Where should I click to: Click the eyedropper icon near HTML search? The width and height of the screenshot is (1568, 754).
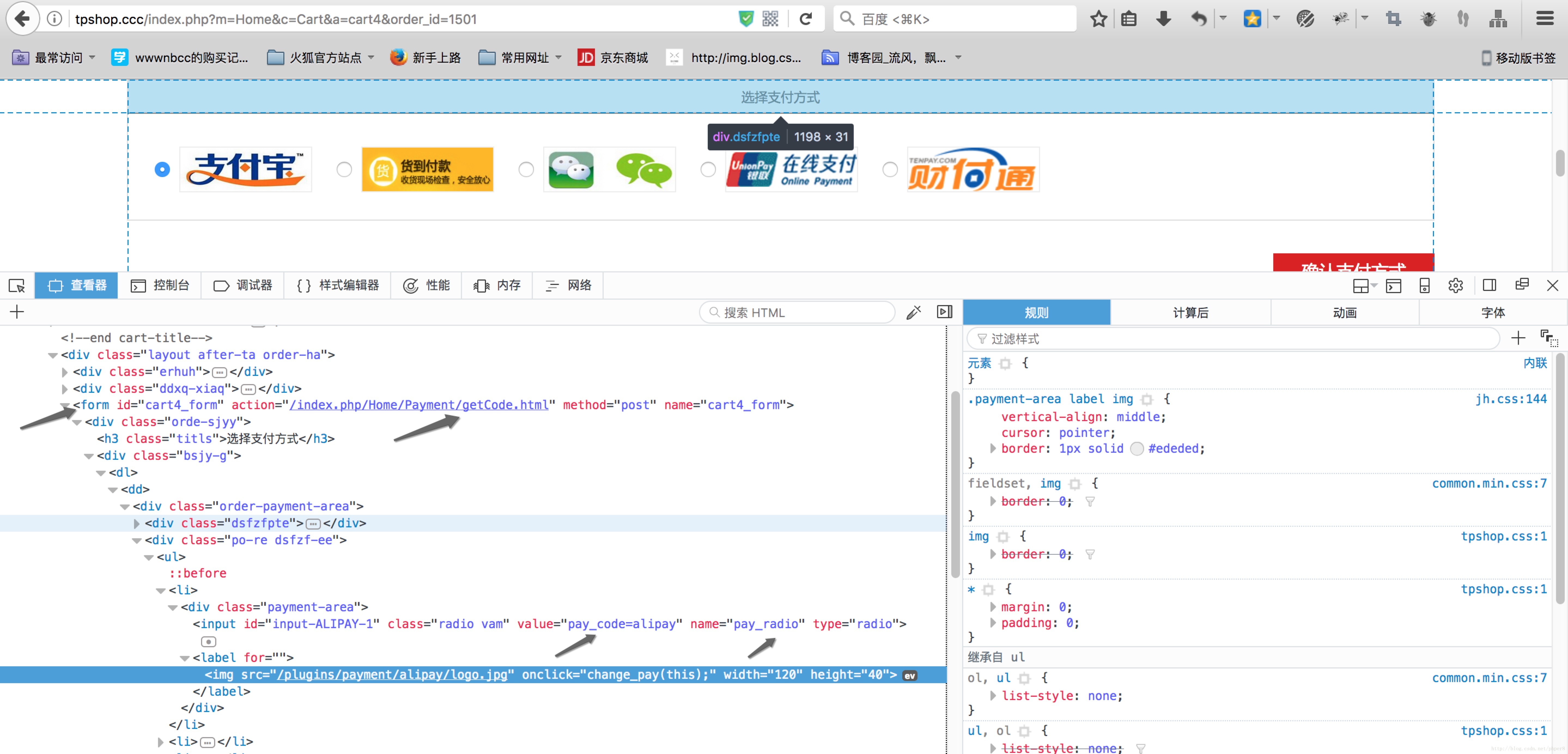coord(914,312)
